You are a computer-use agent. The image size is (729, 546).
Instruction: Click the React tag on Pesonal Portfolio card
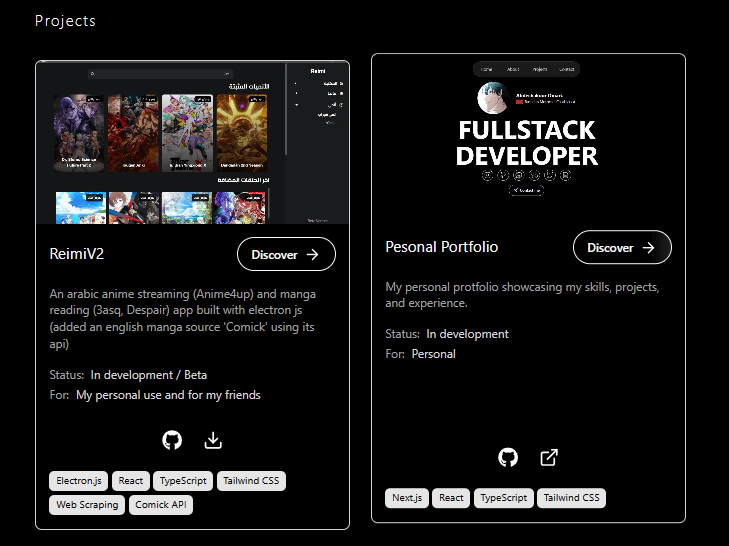[x=452, y=498]
